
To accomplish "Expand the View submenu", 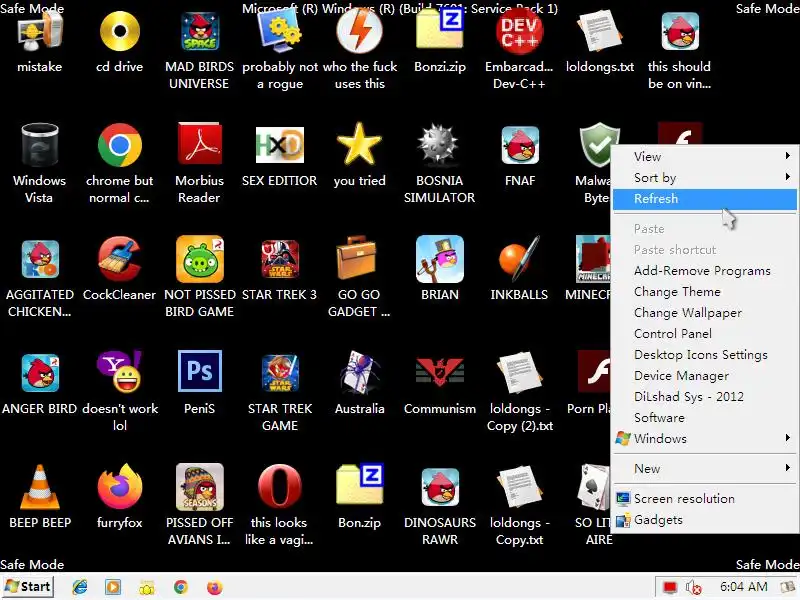I will pyautogui.click(x=705, y=157).
